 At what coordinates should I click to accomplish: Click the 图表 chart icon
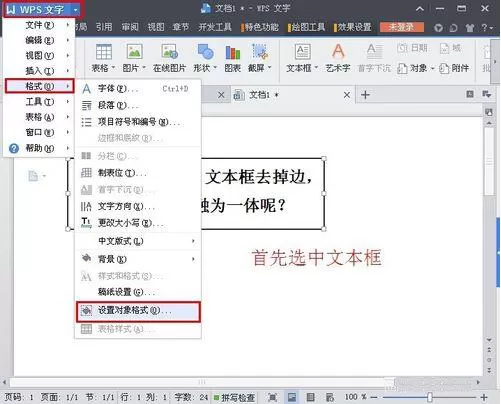click(x=233, y=52)
